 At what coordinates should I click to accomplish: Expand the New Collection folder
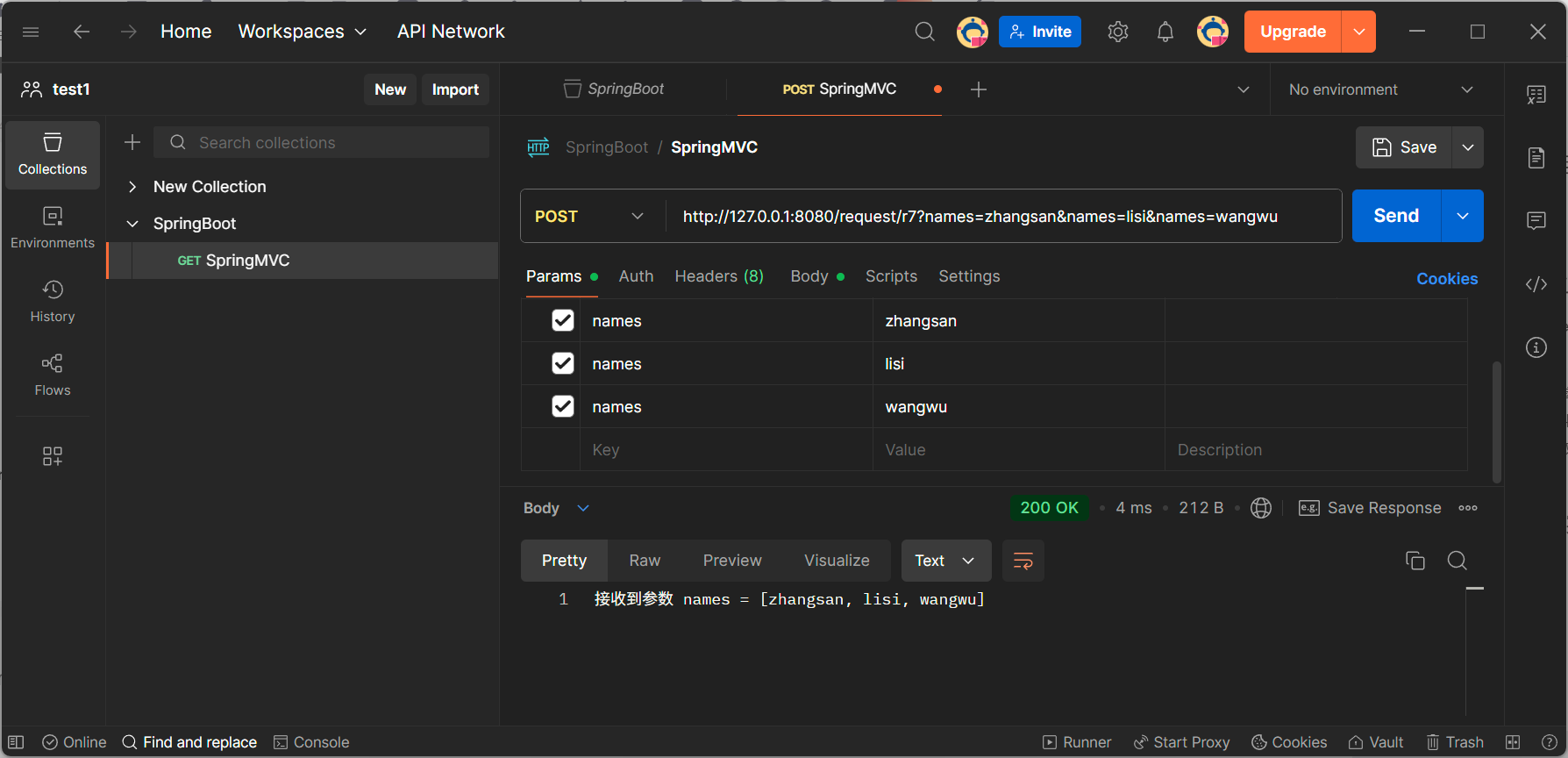(132, 187)
